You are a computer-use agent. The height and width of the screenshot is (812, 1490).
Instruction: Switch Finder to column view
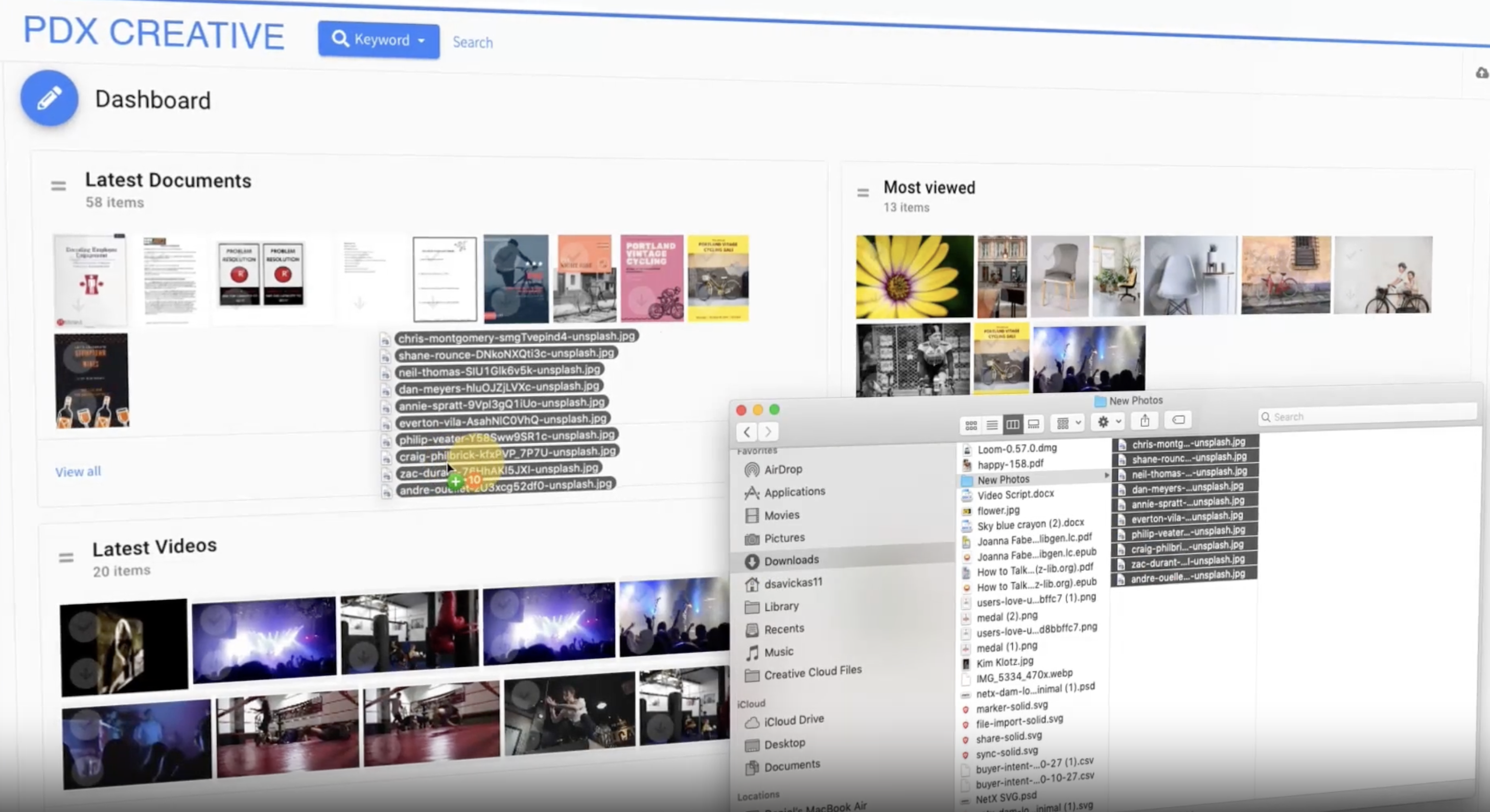click(x=1012, y=424)
